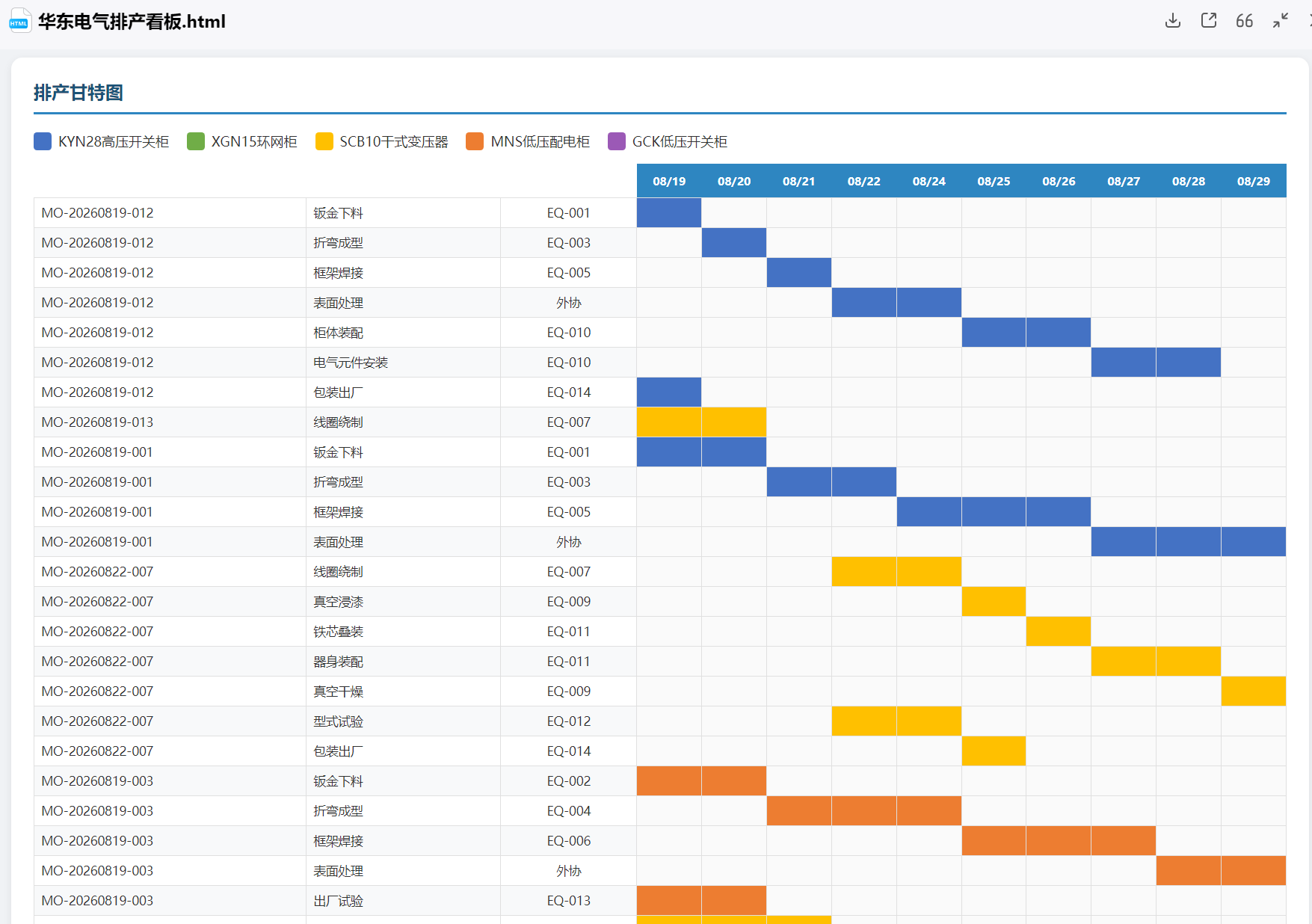Click the purple GCK低压开关柜 legend swatch
The height and width of the screenshot is (924, 1312).
click(x=617, y=141)
